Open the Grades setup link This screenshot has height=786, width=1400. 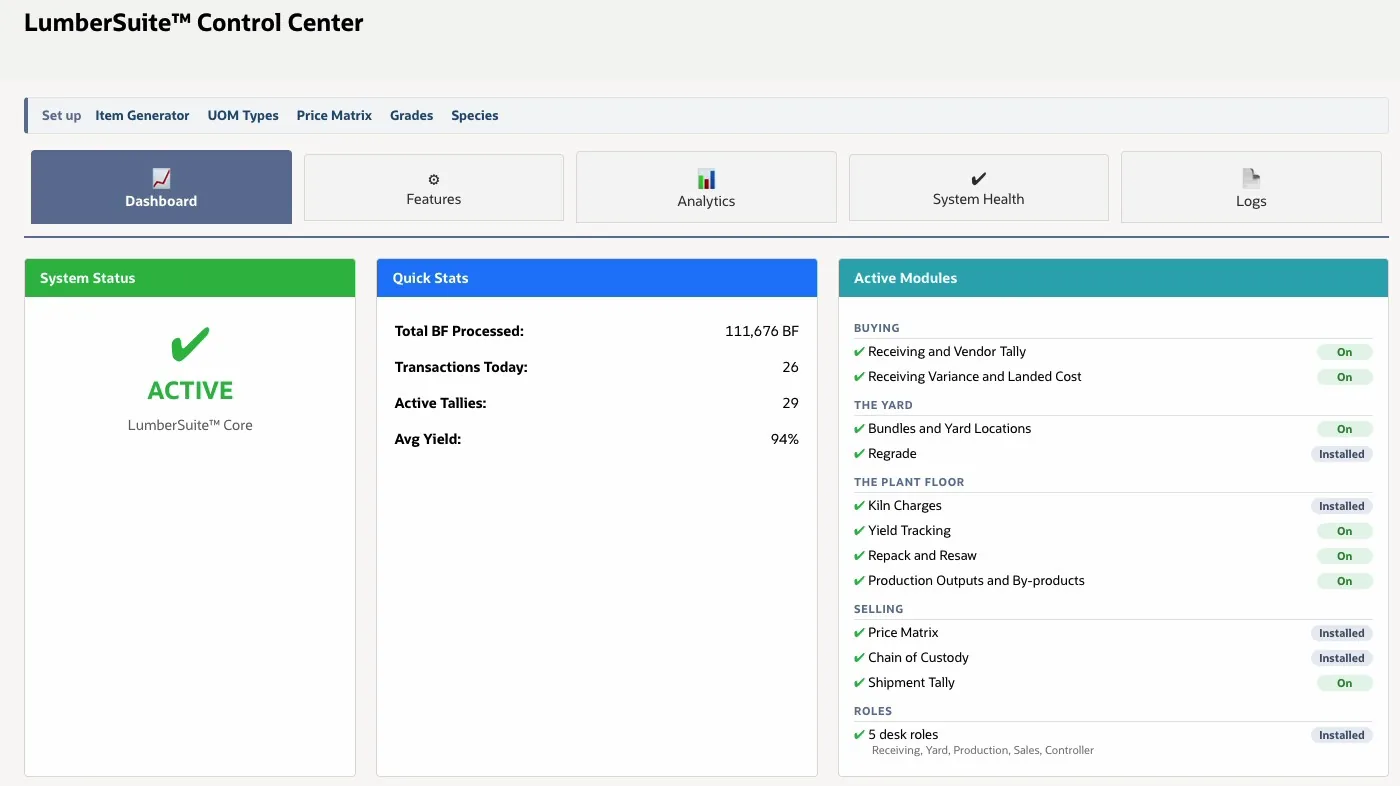411,115
